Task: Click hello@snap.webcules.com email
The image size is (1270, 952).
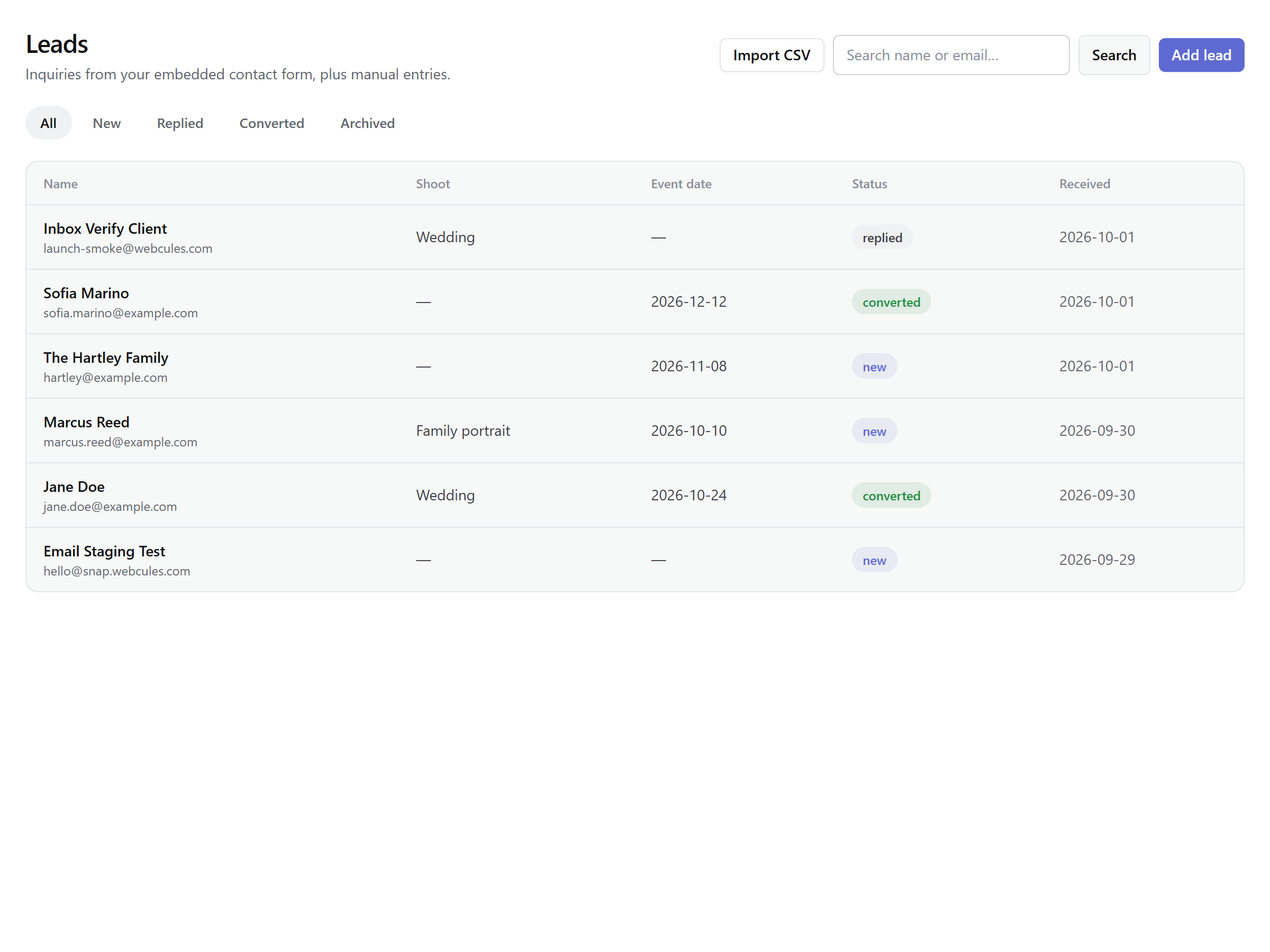Action: pos(116,572)
